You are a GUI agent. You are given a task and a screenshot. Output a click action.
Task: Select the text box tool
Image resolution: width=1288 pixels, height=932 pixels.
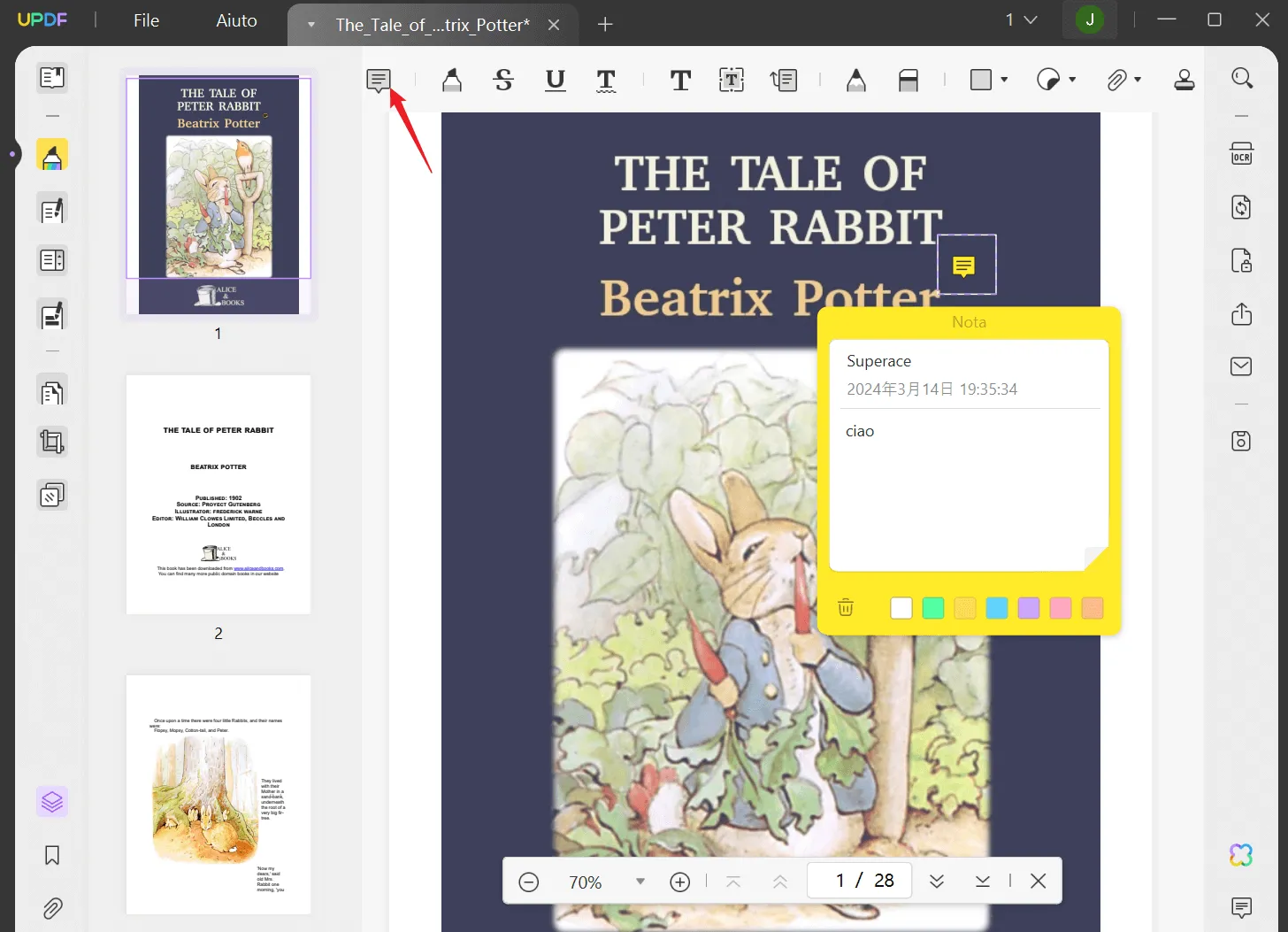[x=732, y=81]
